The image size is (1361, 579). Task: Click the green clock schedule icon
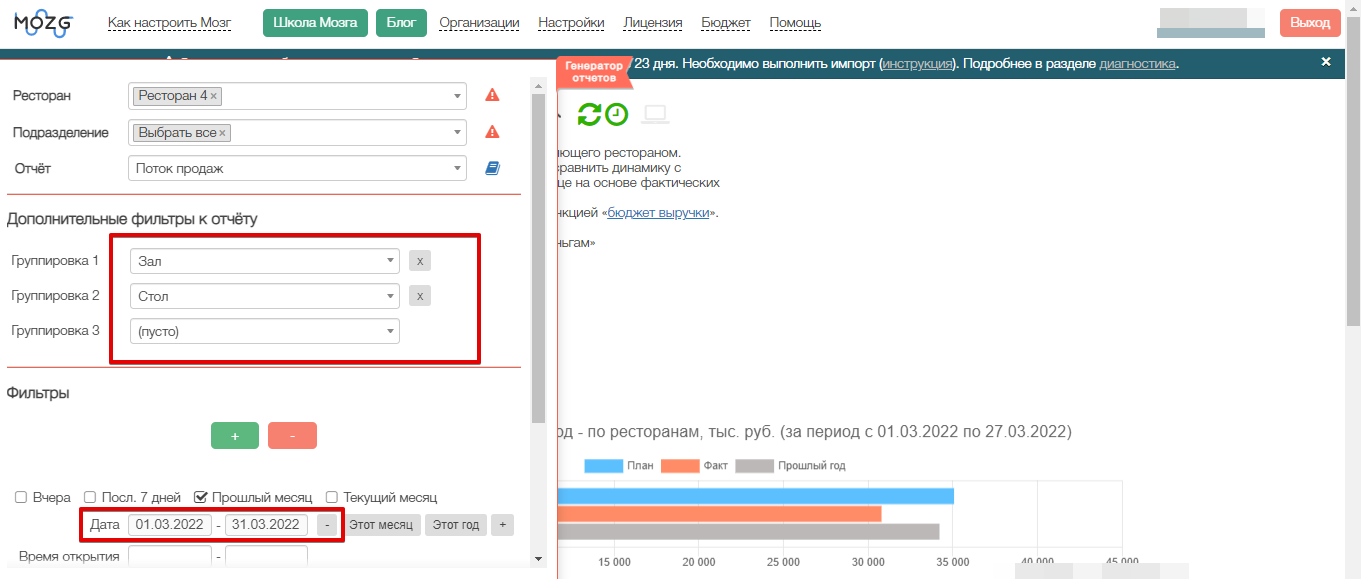[x=617, y=115]
